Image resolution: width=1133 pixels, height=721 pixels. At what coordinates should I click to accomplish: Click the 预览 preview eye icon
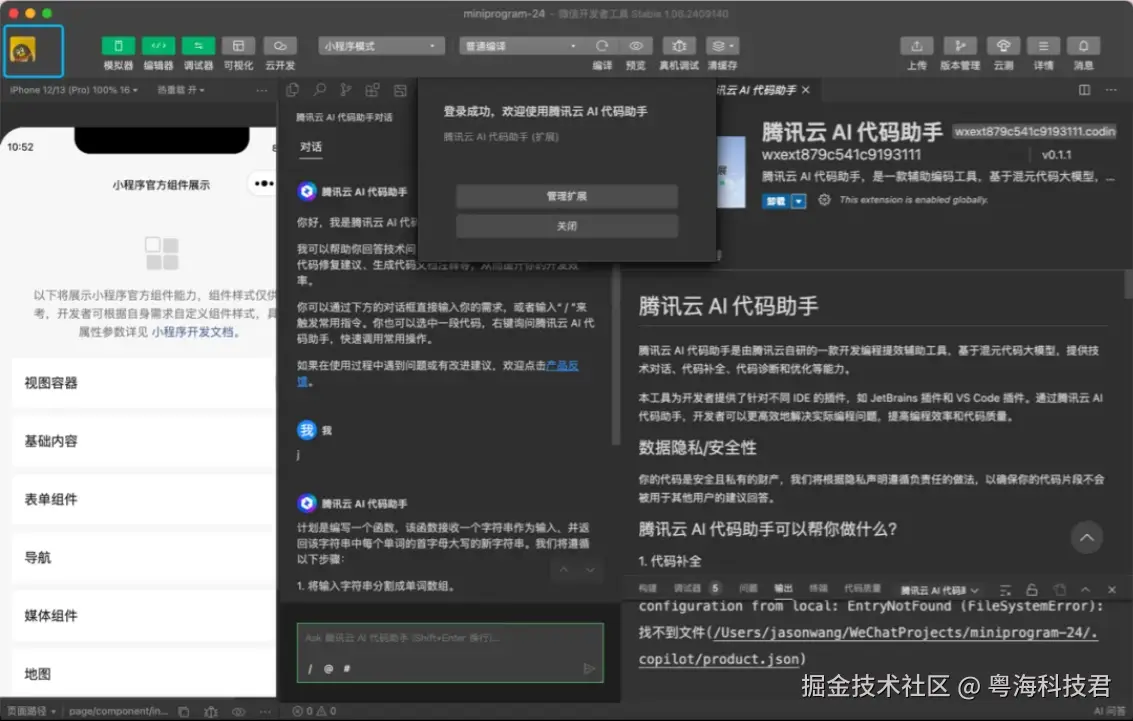636,46
